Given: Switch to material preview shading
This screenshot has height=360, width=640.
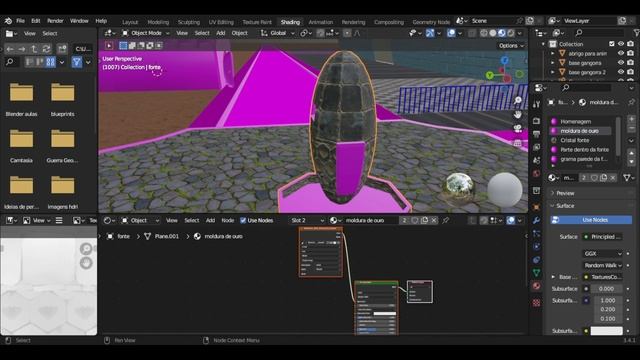Looking at the screenshot, I should [x=502, y=33].
